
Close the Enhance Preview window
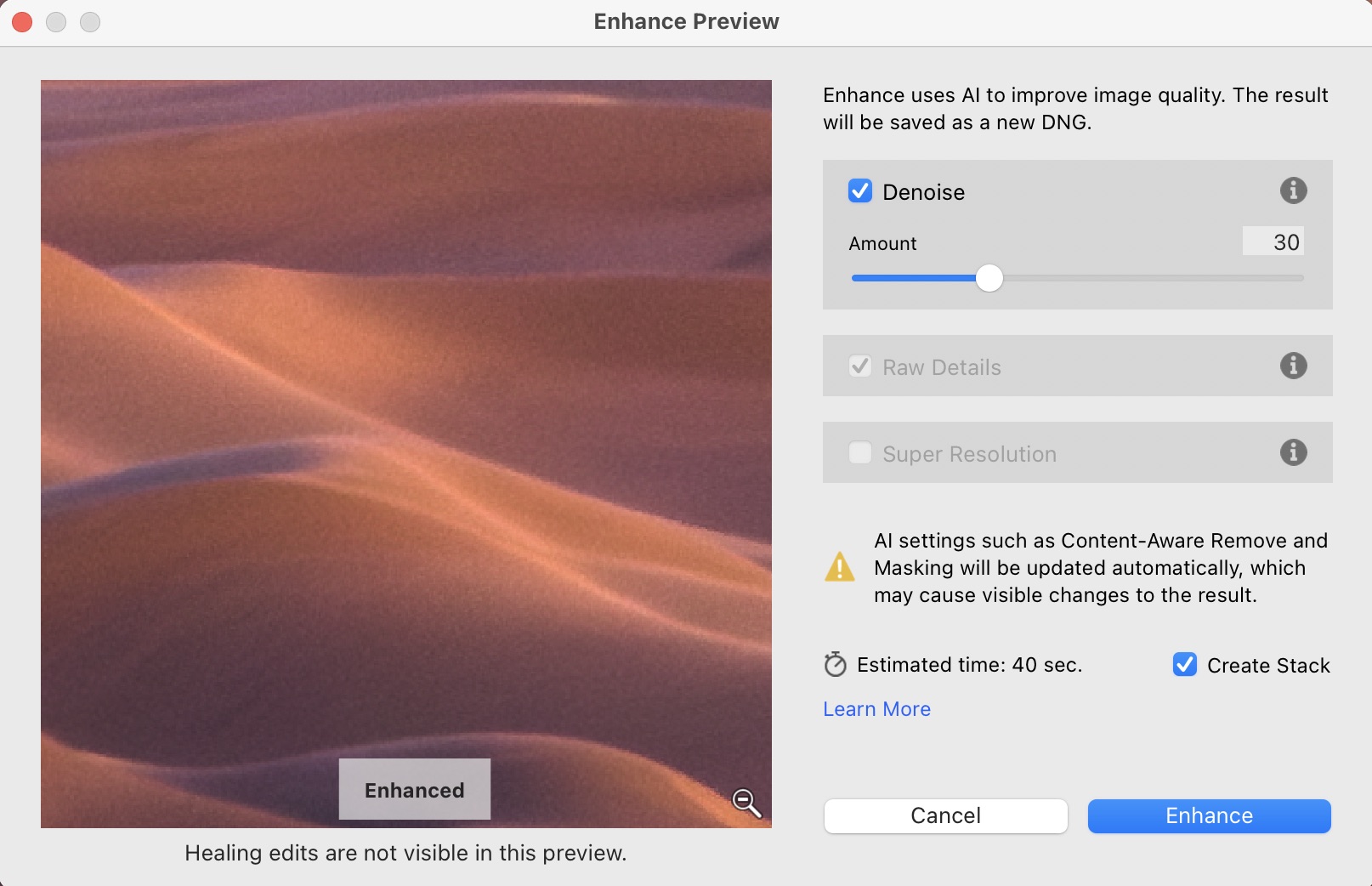tap(23, 22)
